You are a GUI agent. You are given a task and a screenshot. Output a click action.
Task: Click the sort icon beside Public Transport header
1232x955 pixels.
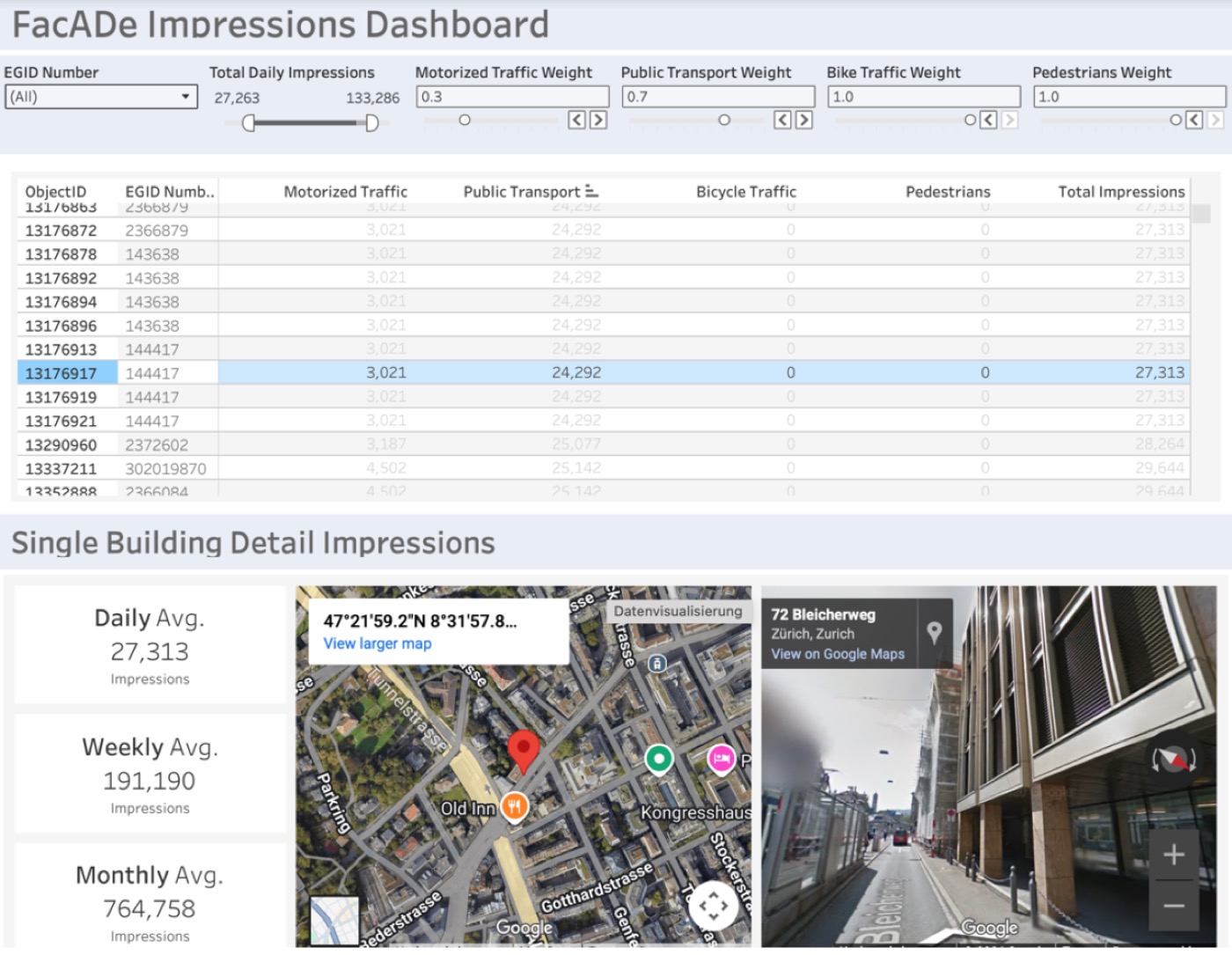[591, 191]
